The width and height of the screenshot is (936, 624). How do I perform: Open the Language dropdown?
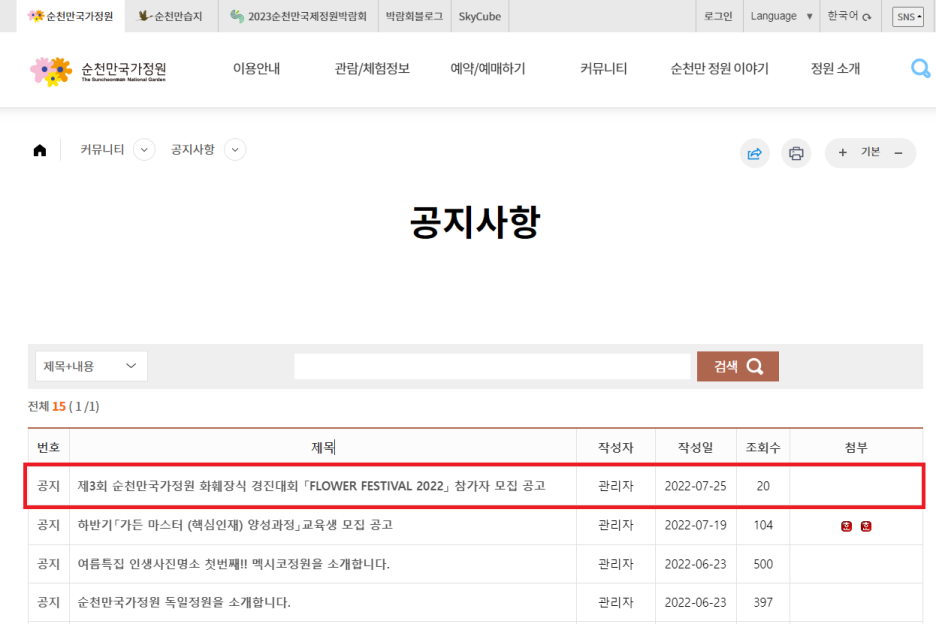(x=781, y=16)
